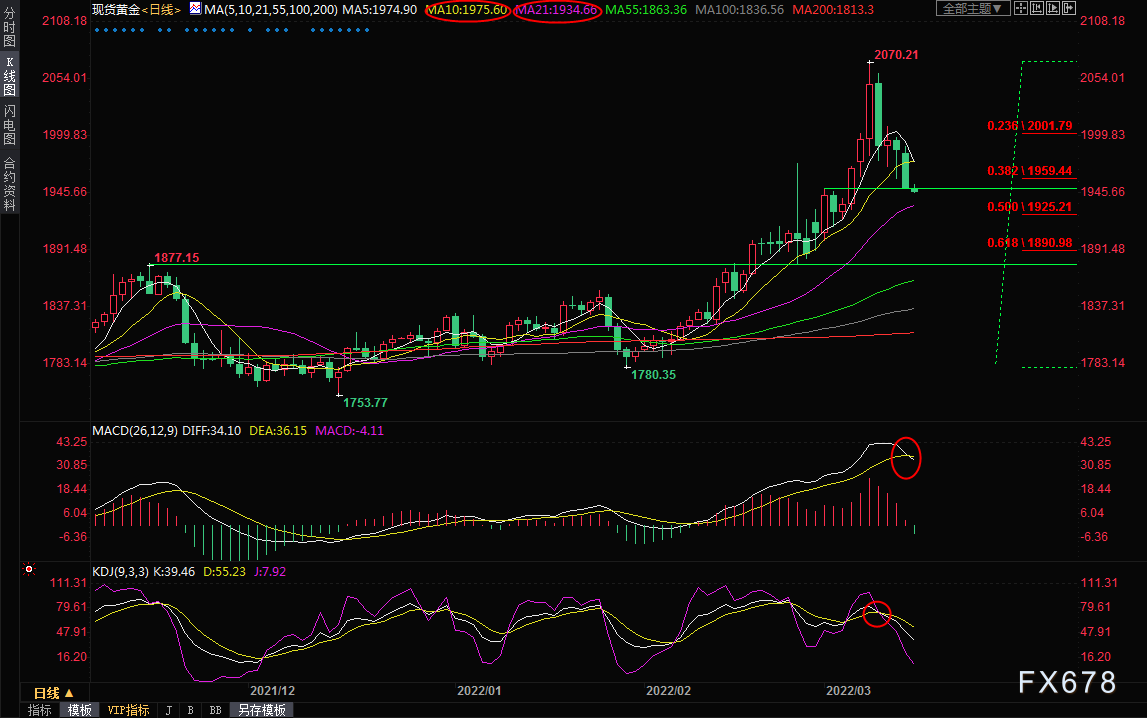This screenshot has height=718, width=1147.
Task: Click the 1780.35 low price label
Action: coord(653,374)
